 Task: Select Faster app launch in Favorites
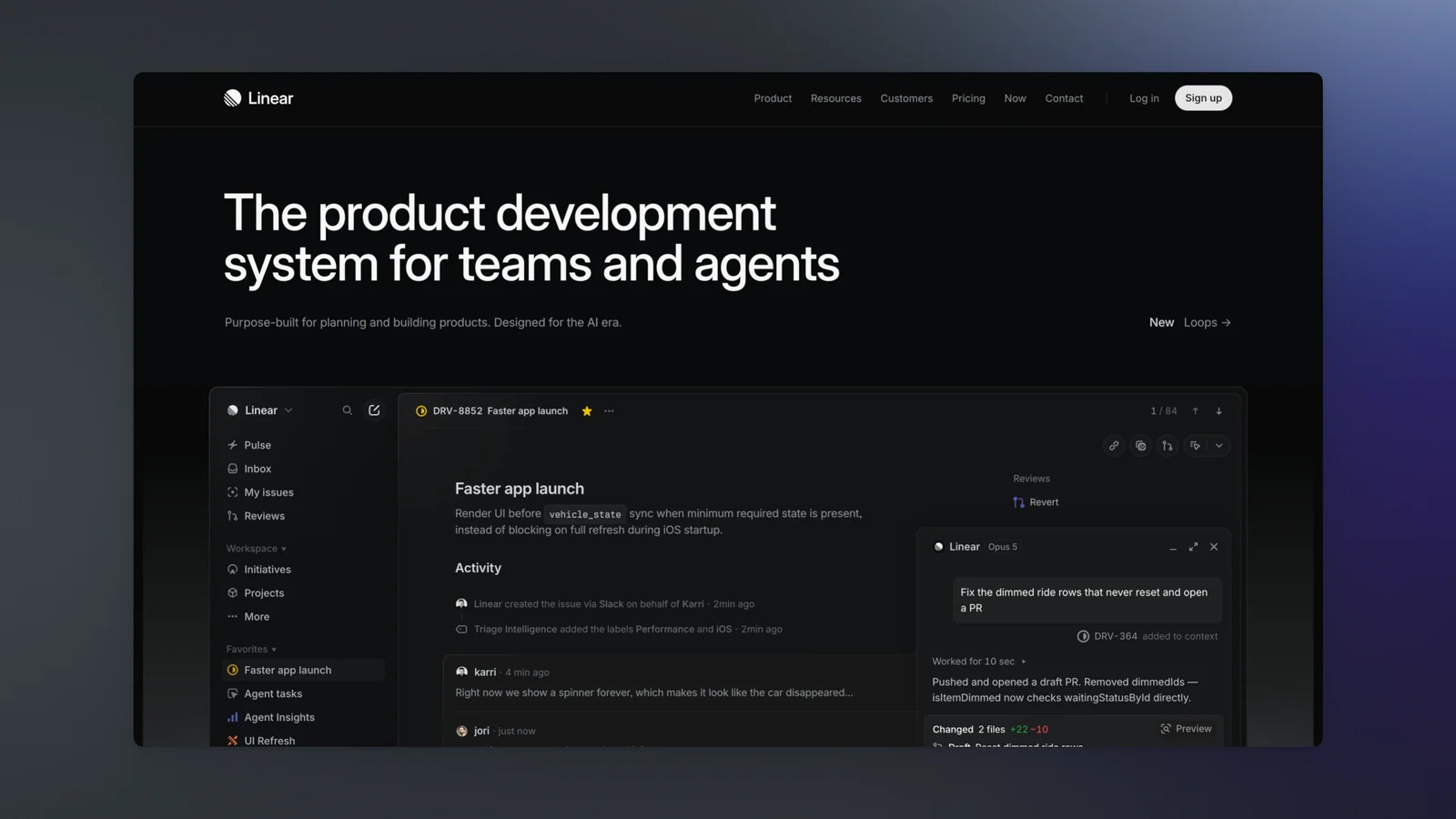(304, 670)
